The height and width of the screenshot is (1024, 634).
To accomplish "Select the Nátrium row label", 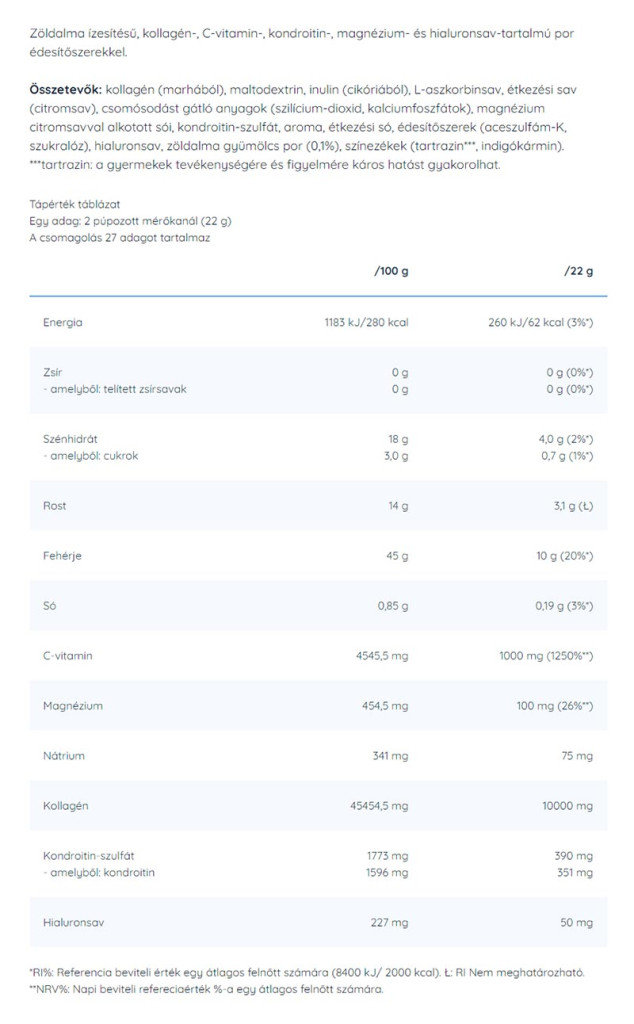I will (x=63, y=756).
